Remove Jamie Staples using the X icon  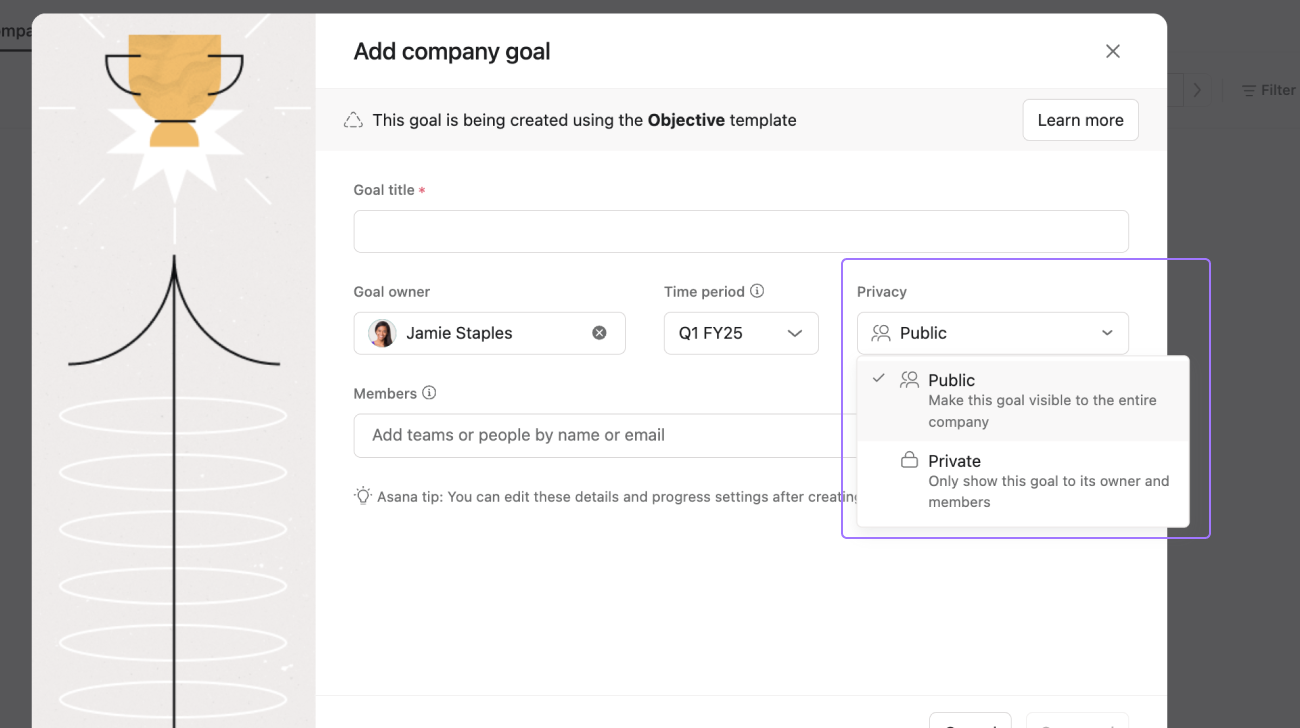tap(599, 332)
